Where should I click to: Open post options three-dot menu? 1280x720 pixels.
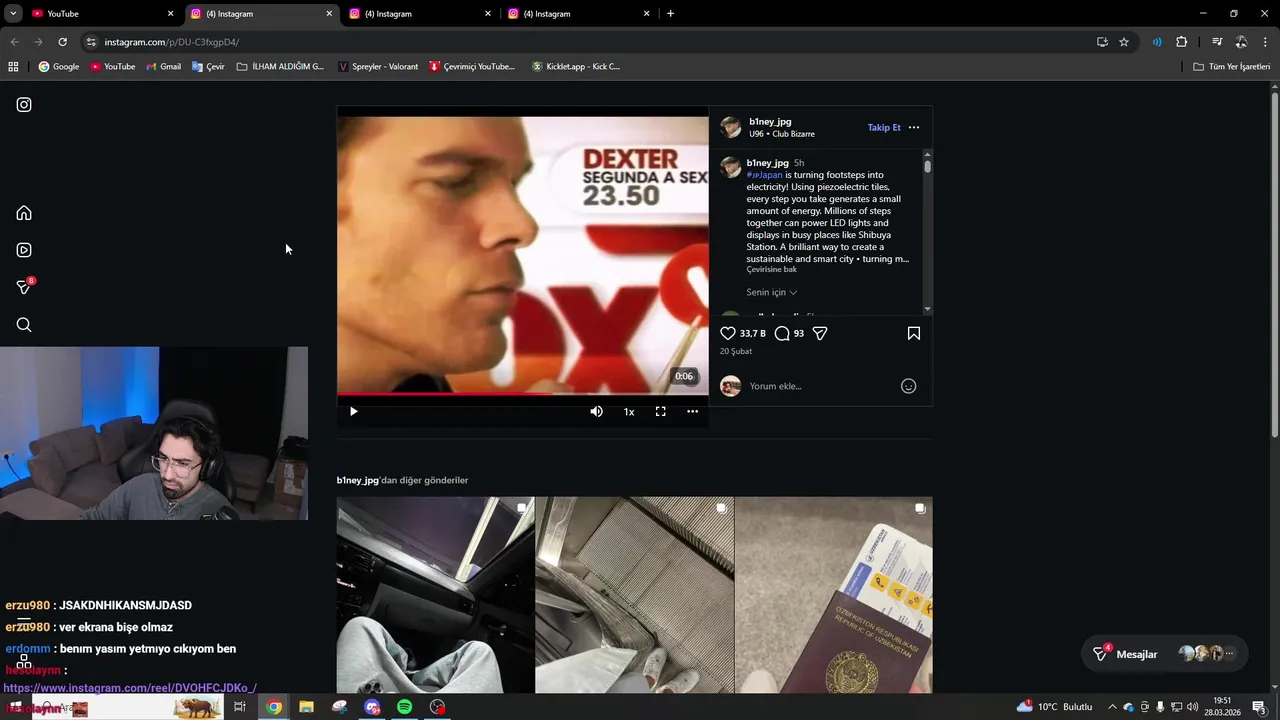[914, 128]
